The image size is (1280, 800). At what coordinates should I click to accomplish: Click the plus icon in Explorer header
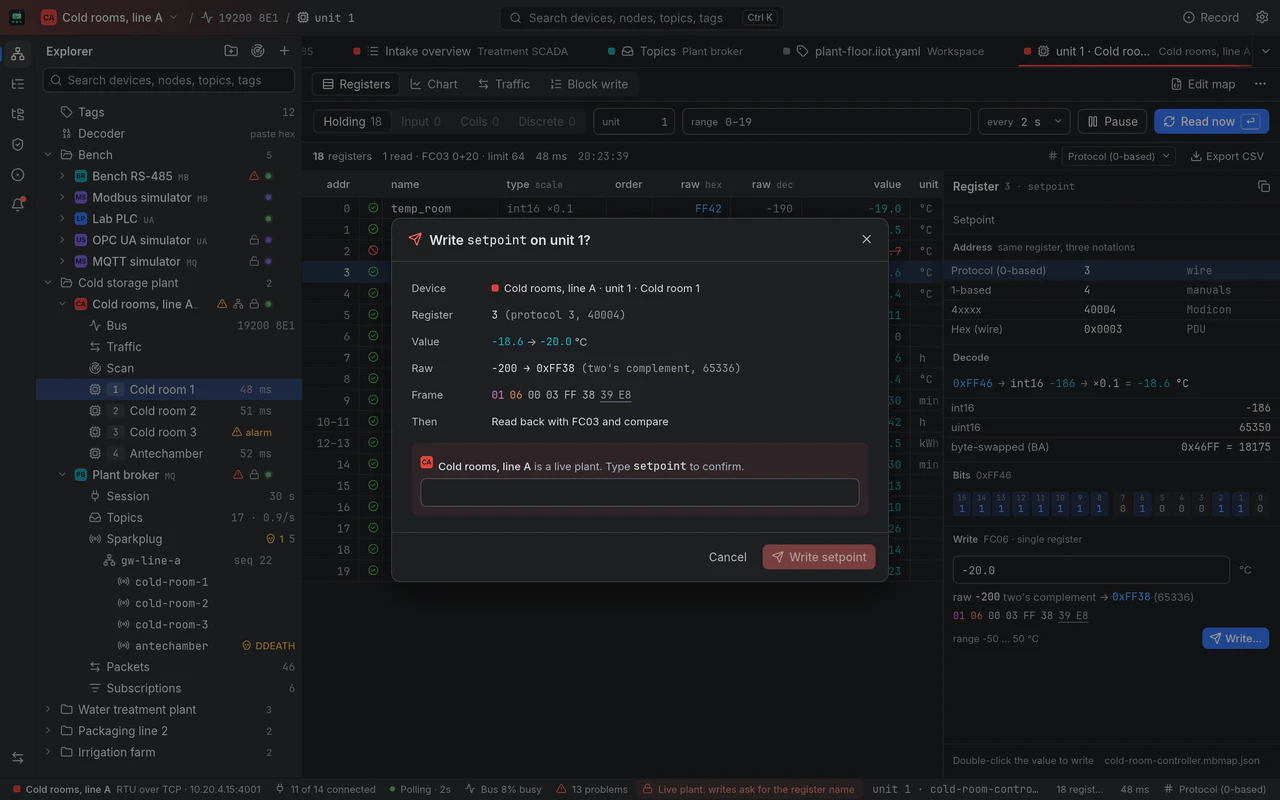pyautogui.click(x=285, y=51)
